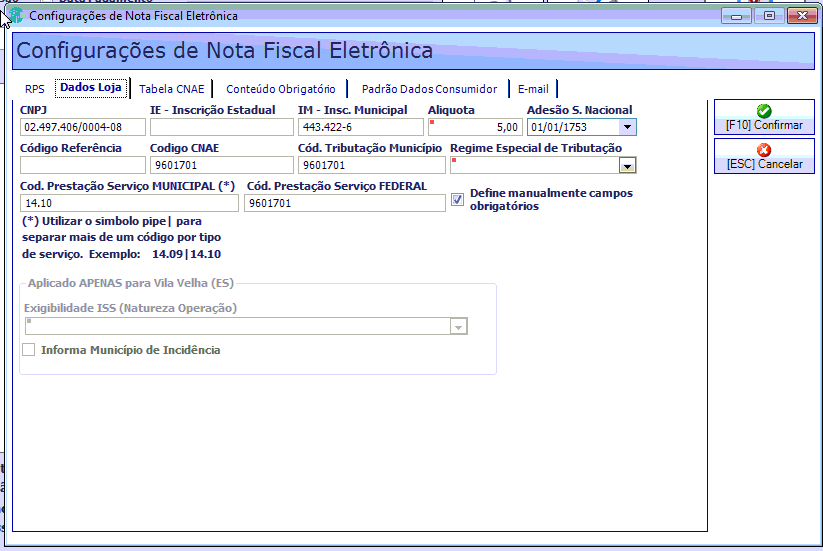Viewport: 823px width, 551px height.
Task: Open the Tabela CNAE tab
Action: pos(172,89)
